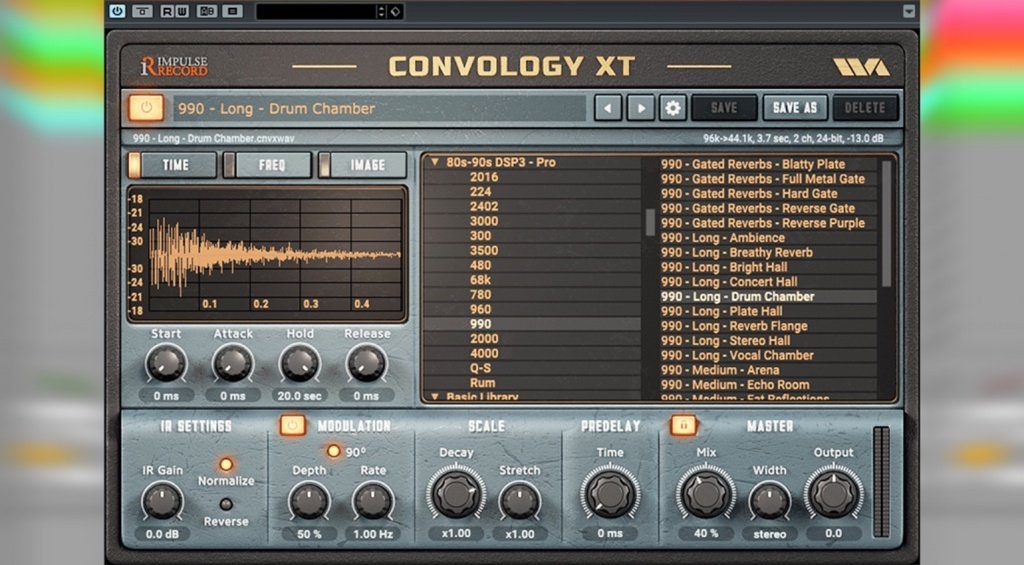Click the Mix knob in Master

point(706,493)
